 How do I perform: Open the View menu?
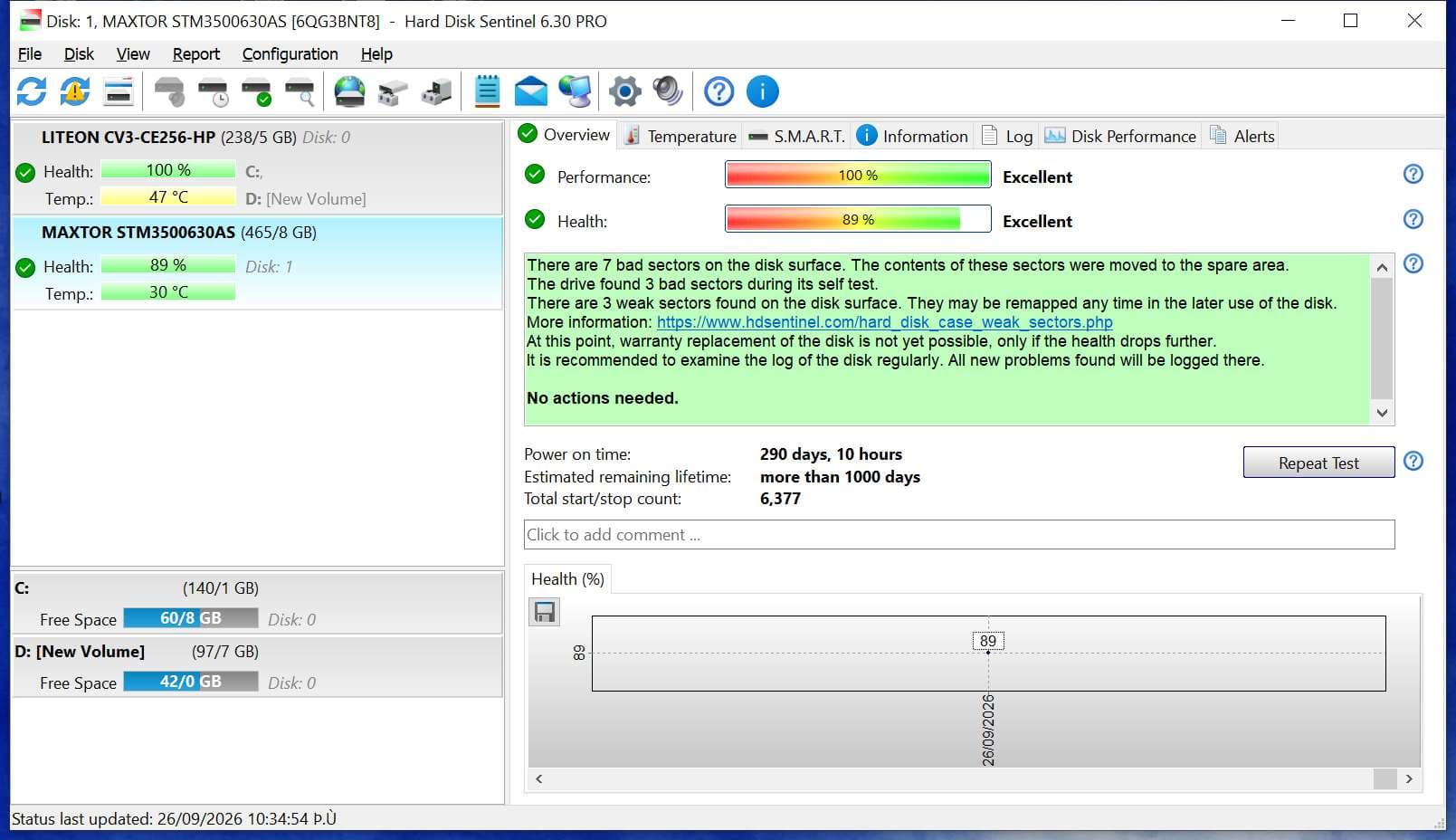tap(133, 54)
